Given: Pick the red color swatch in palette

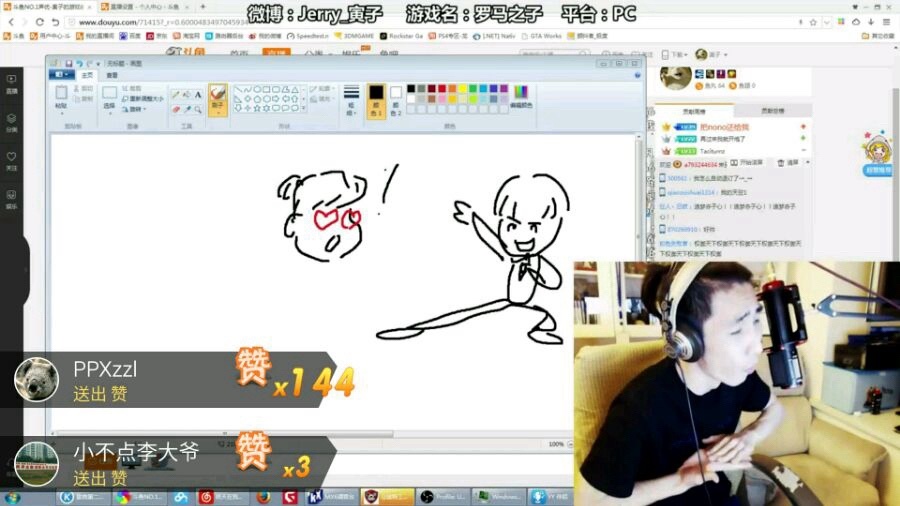Looking at the screenshot, I should click(442, 88).
